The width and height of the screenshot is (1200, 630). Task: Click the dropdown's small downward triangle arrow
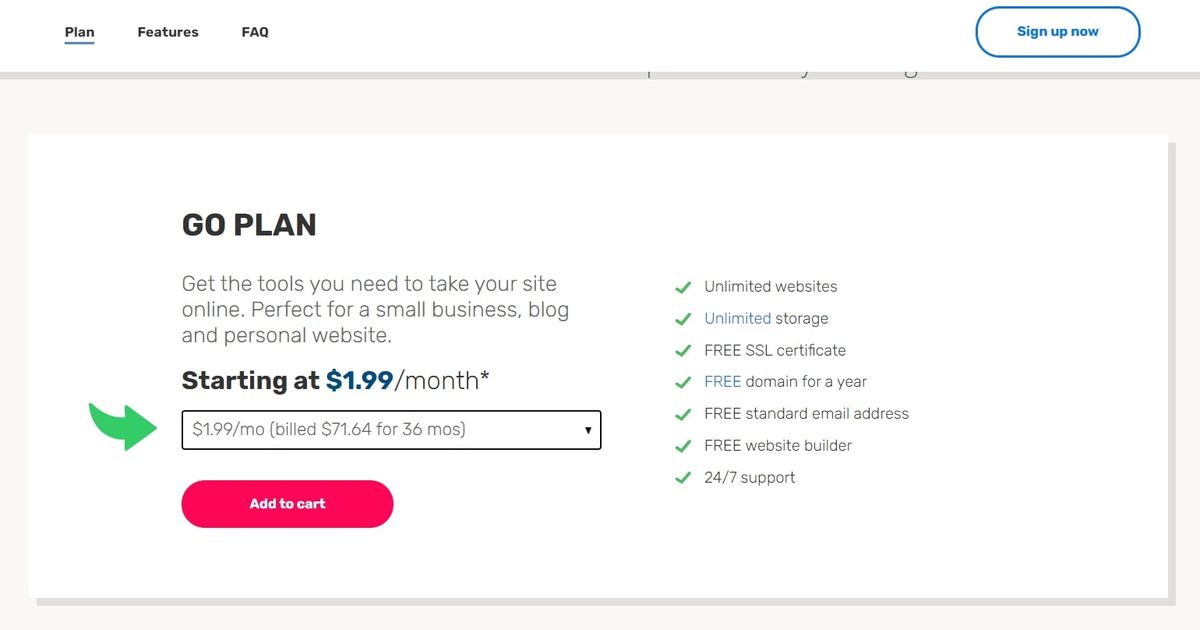click(588, 429)
